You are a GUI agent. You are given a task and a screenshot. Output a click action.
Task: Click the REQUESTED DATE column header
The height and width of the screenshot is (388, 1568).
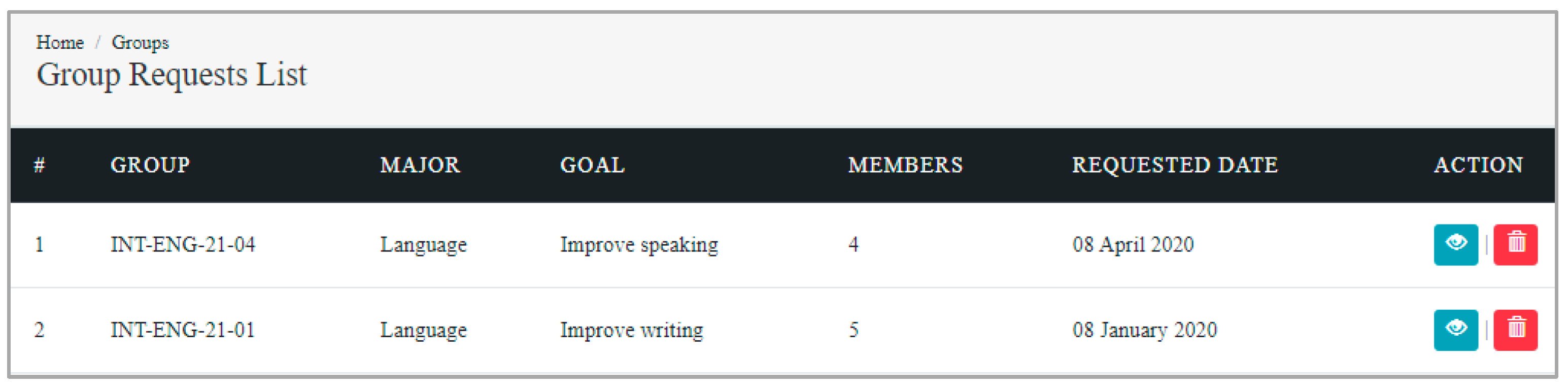pyautogui.click(x=1174, y=165)
